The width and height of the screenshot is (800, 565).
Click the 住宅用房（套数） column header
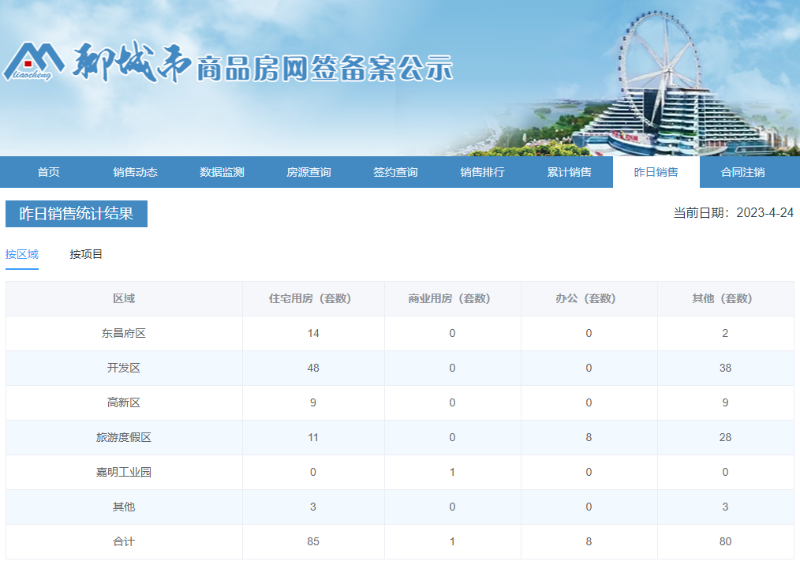coord(313,298)
